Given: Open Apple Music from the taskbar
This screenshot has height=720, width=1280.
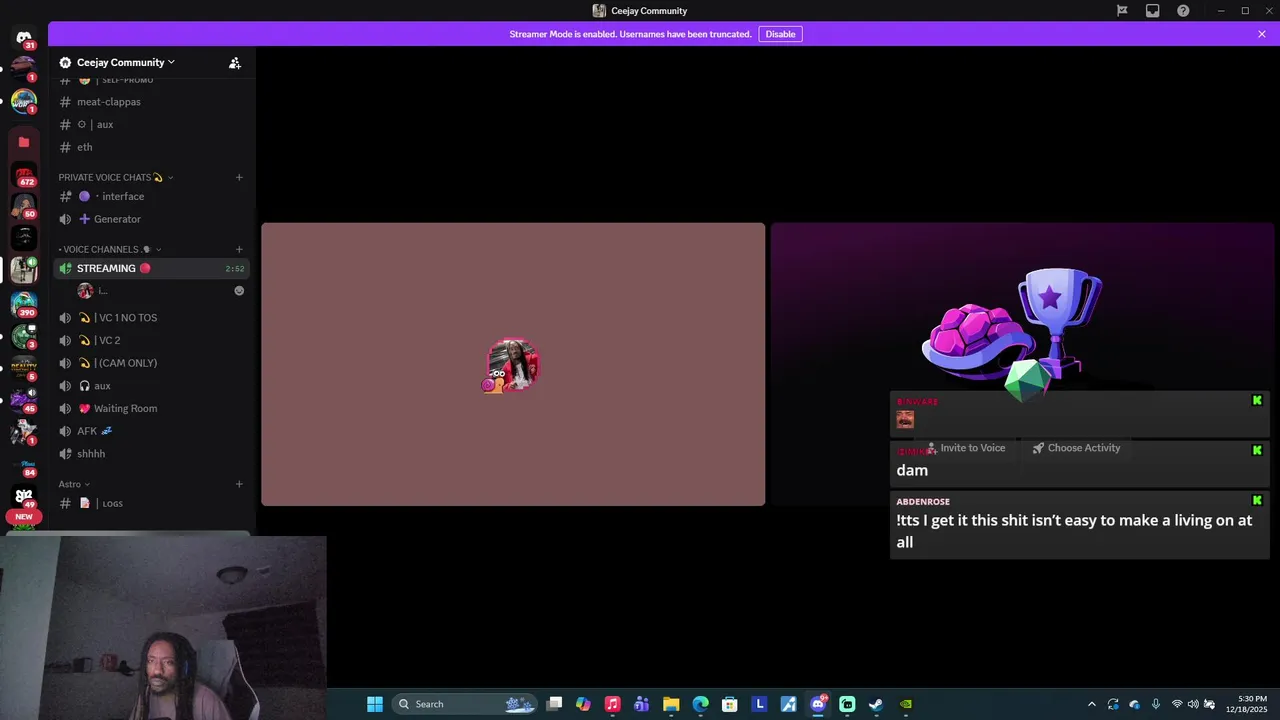Looking at the screenshot, I should [612, 704].
